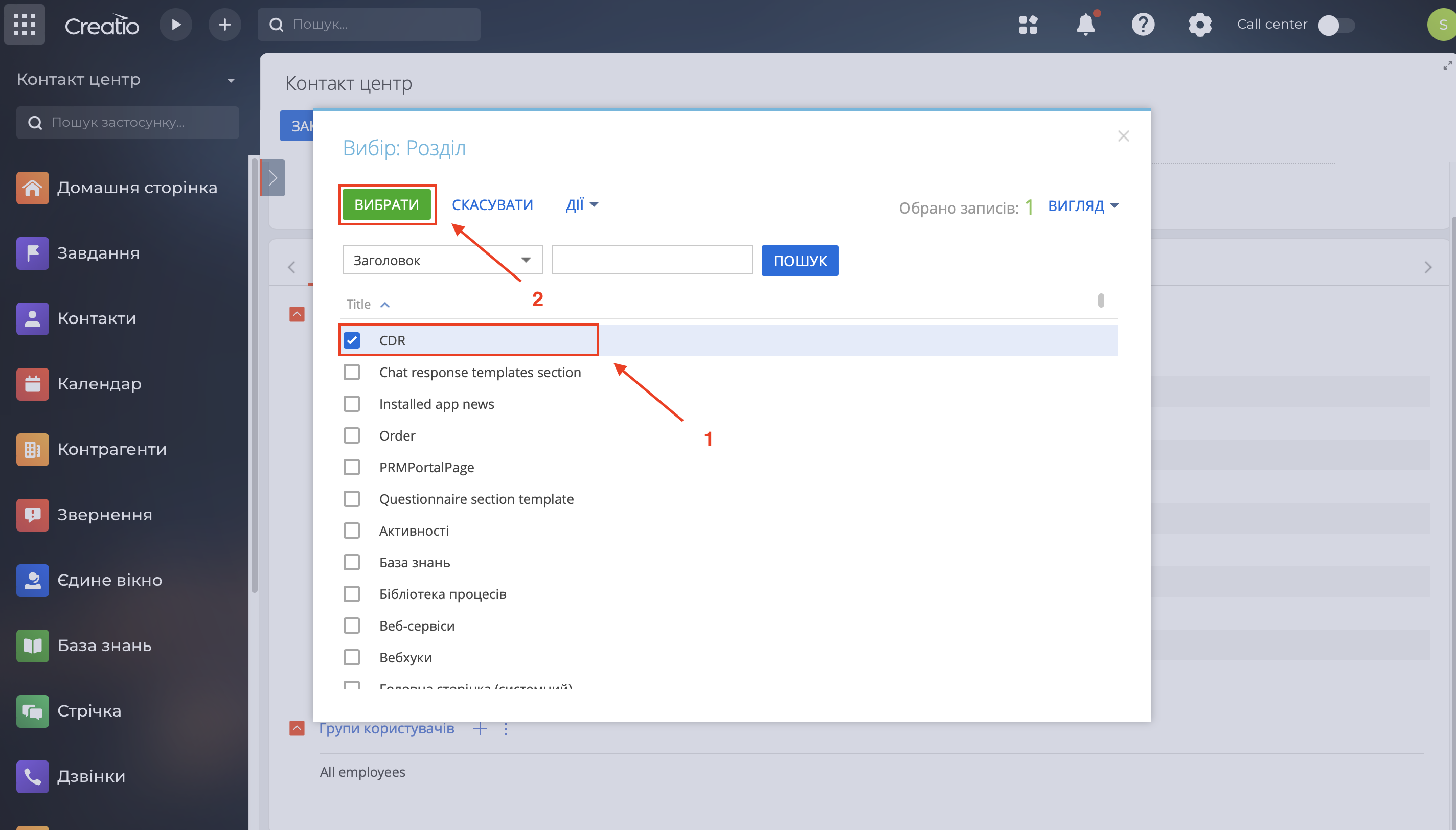
Task: Open the Календар icon
Action: [33, 384]
